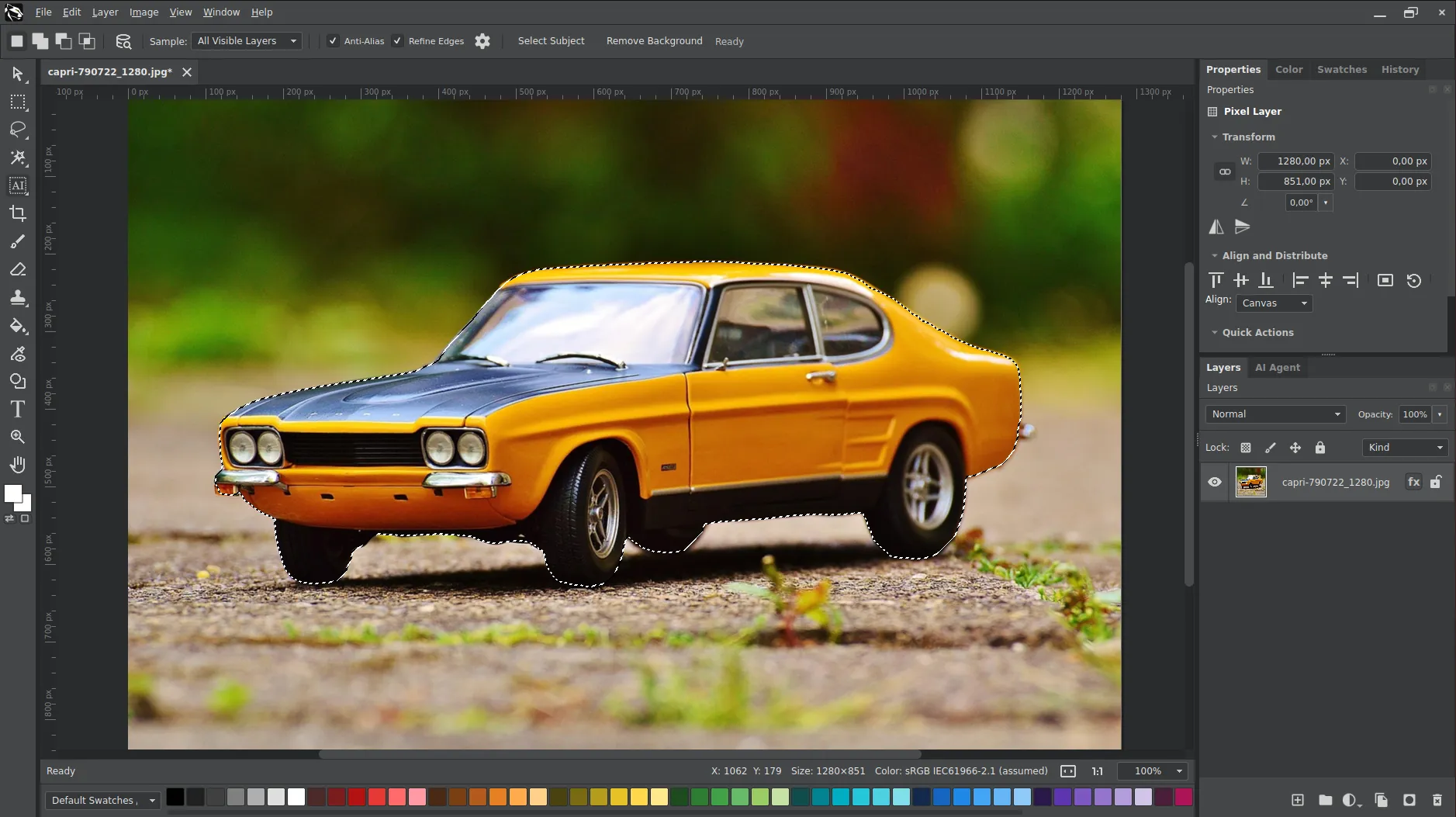
Task: Switch to the Swatches tab
Action: click(x=1342, y=69)
